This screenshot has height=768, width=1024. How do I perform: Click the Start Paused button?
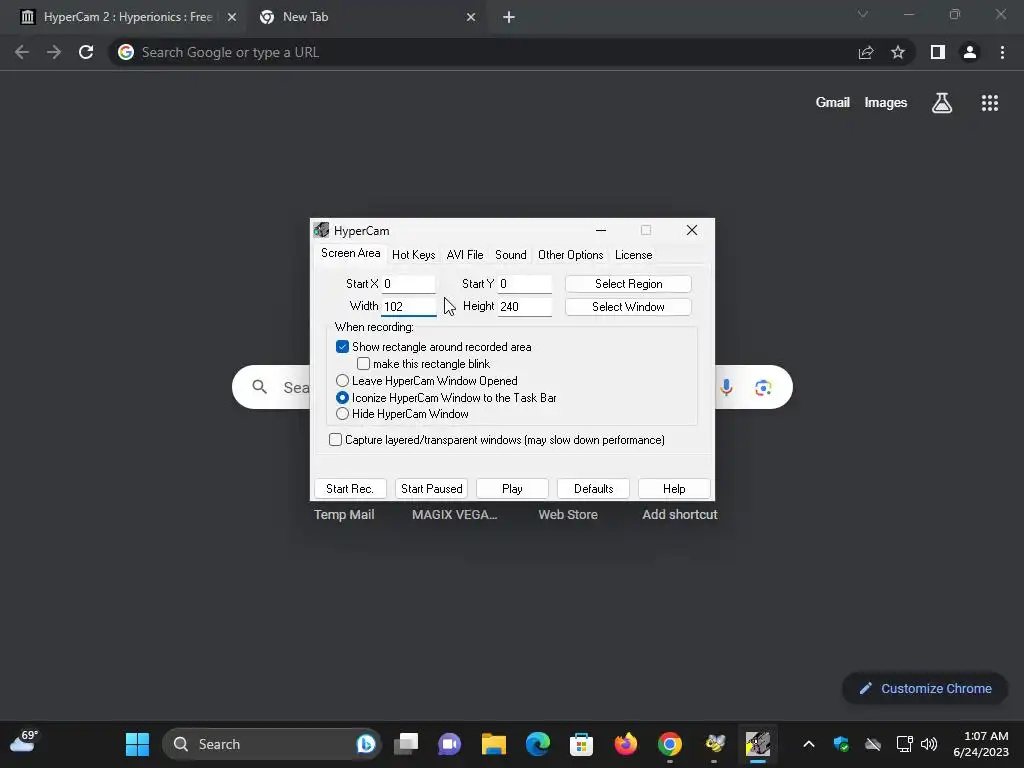tap(431, 488)
